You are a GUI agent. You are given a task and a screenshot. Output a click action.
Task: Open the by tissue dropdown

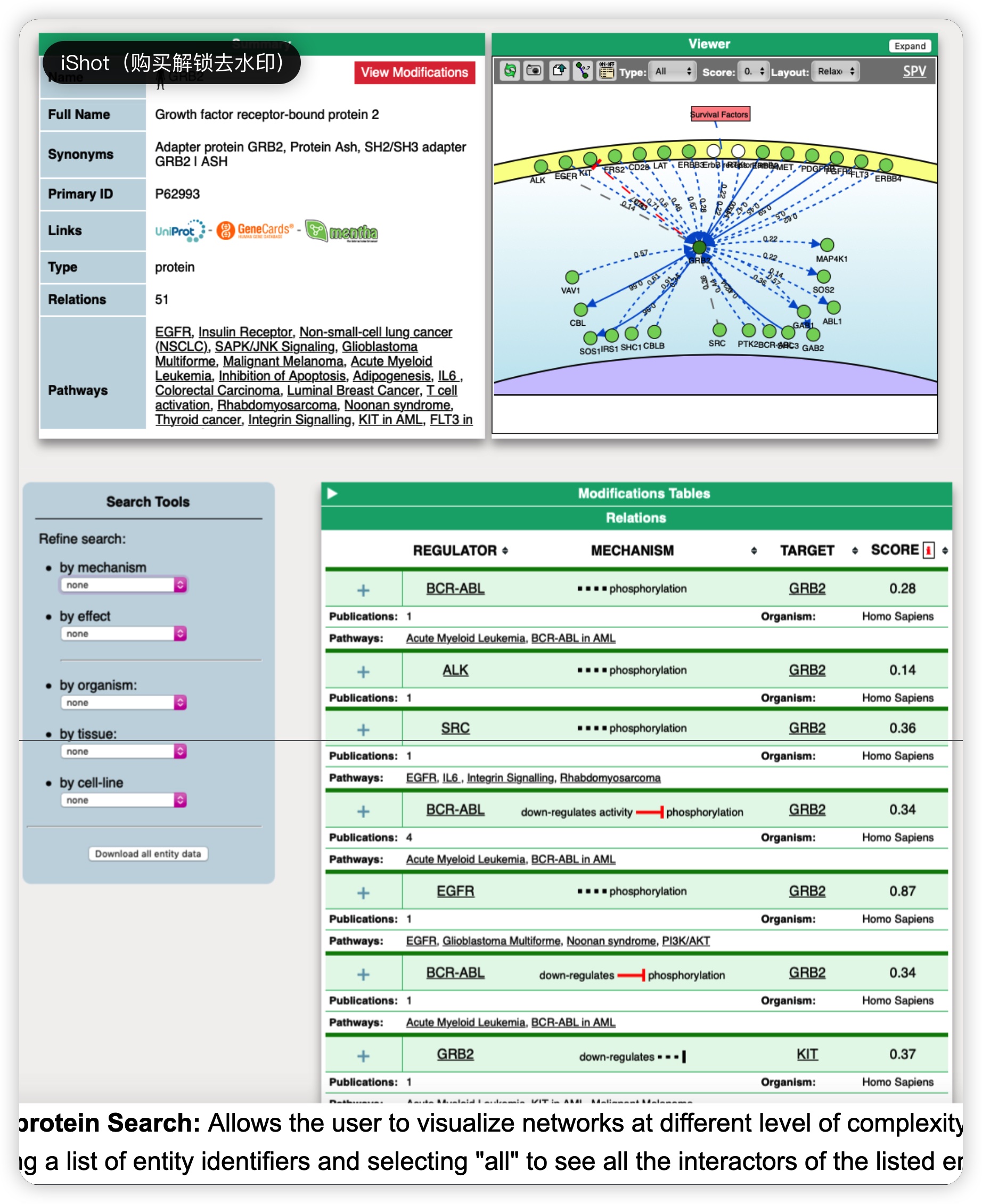124,751
